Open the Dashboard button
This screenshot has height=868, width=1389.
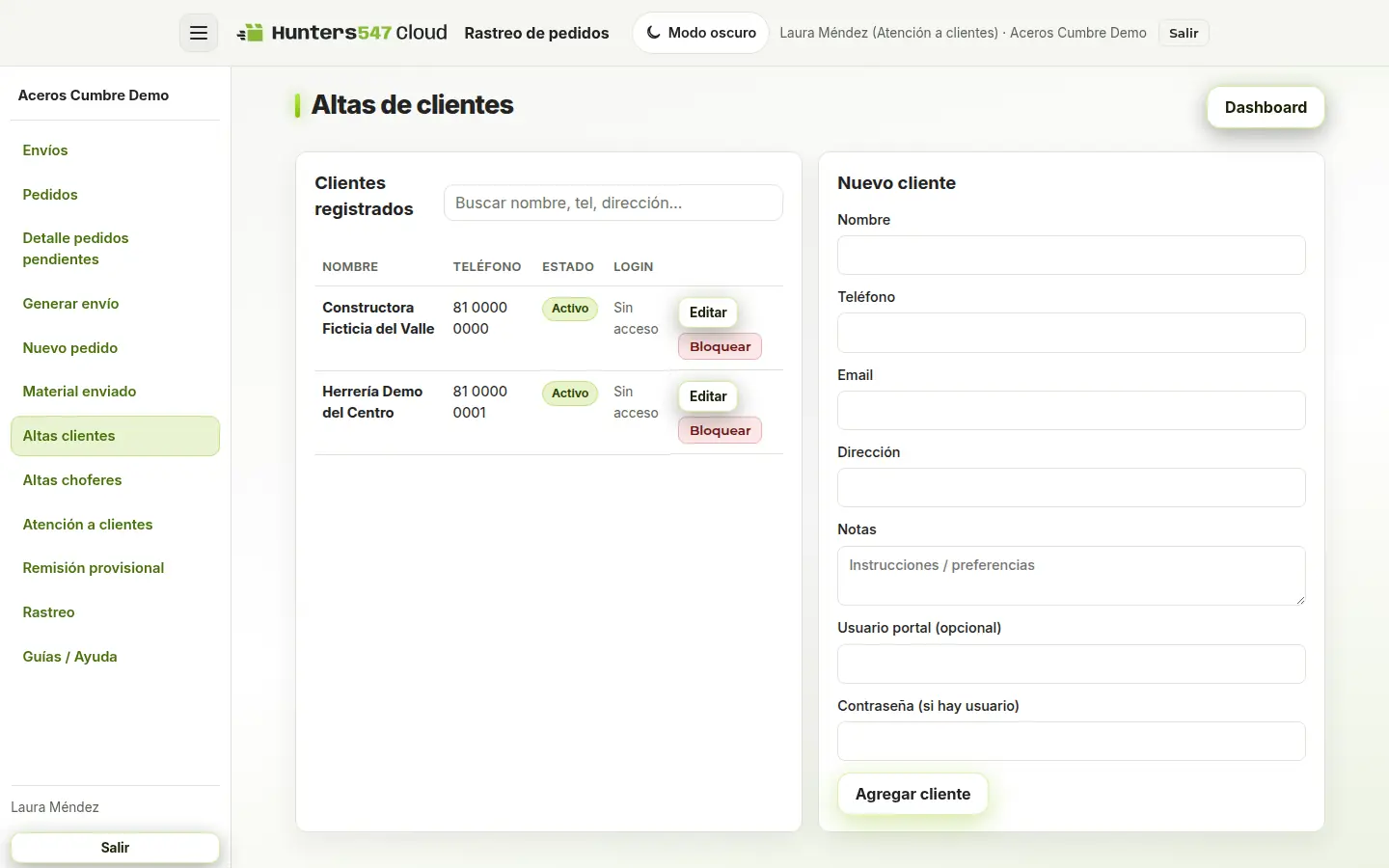[1266, 107]
